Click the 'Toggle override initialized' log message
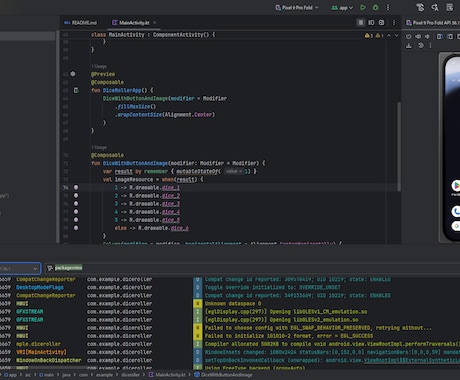The width and height of the screenshot is (460, 380). click(273, 287)
